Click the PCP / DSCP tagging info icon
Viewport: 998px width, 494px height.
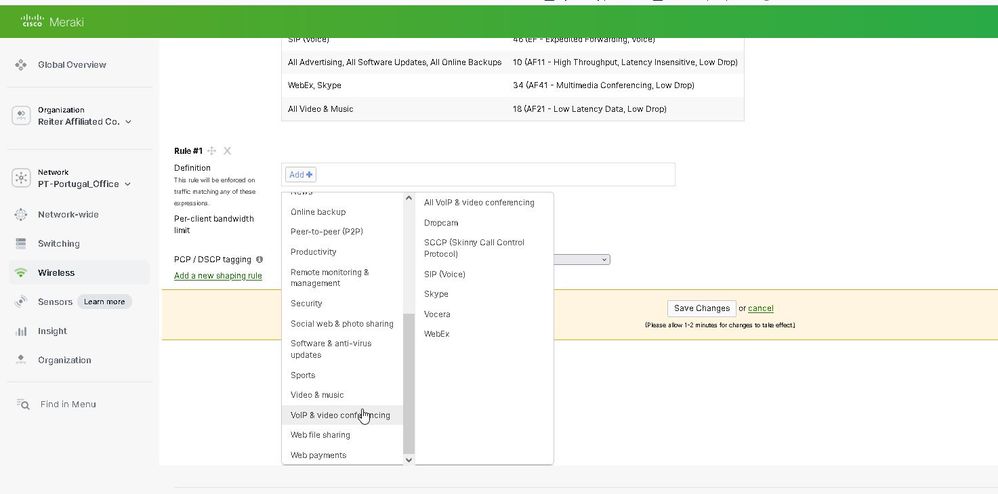(x=260, y=260)
